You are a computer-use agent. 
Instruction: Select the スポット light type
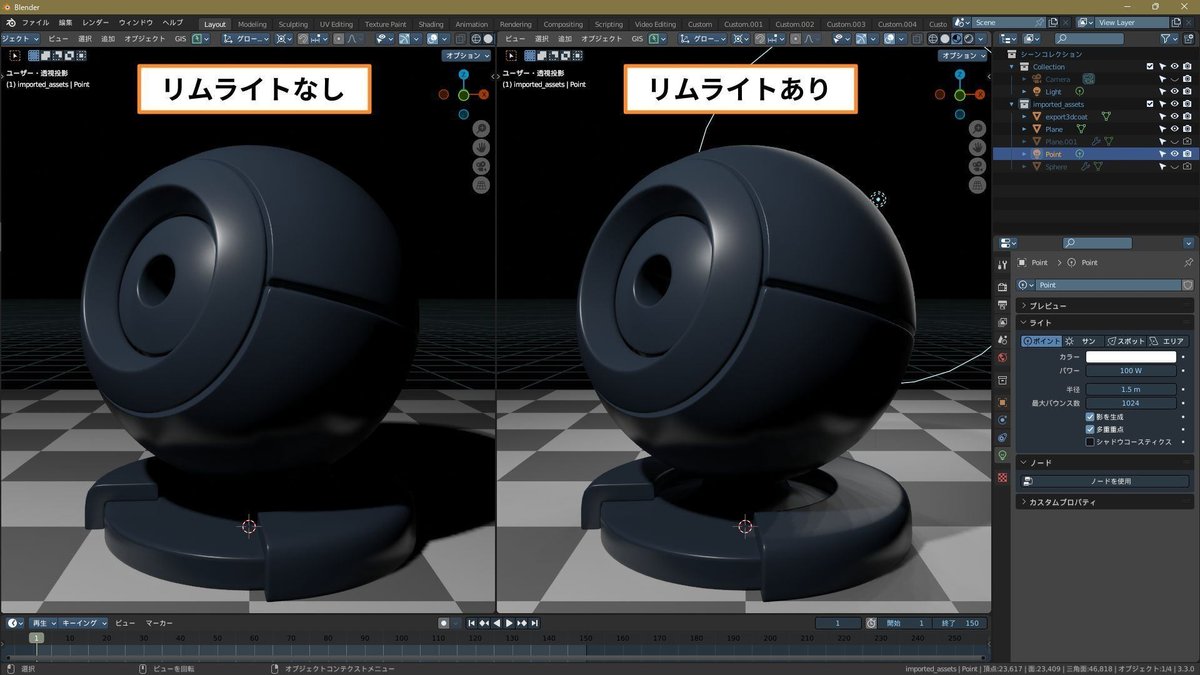click(x=1125, y=342)
